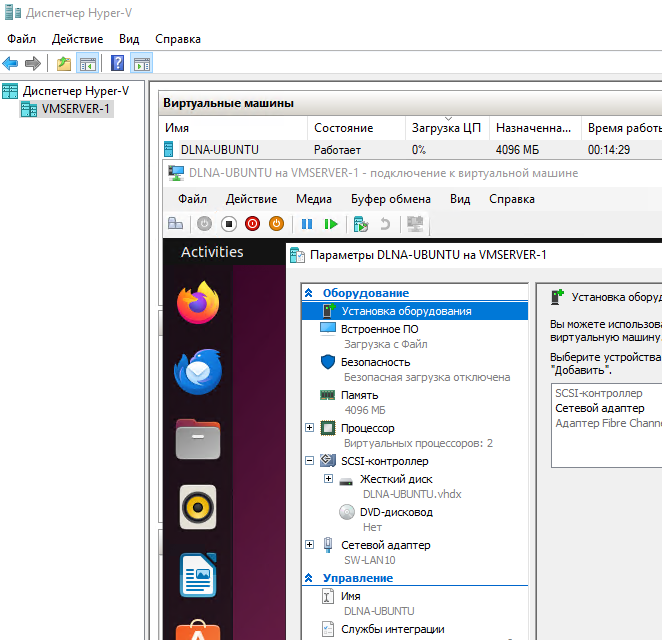The height and width of the screenshot is (640, 662).
Task: Sort by Состояние column header
Action: pyautogui.click(x=356, y=128)
